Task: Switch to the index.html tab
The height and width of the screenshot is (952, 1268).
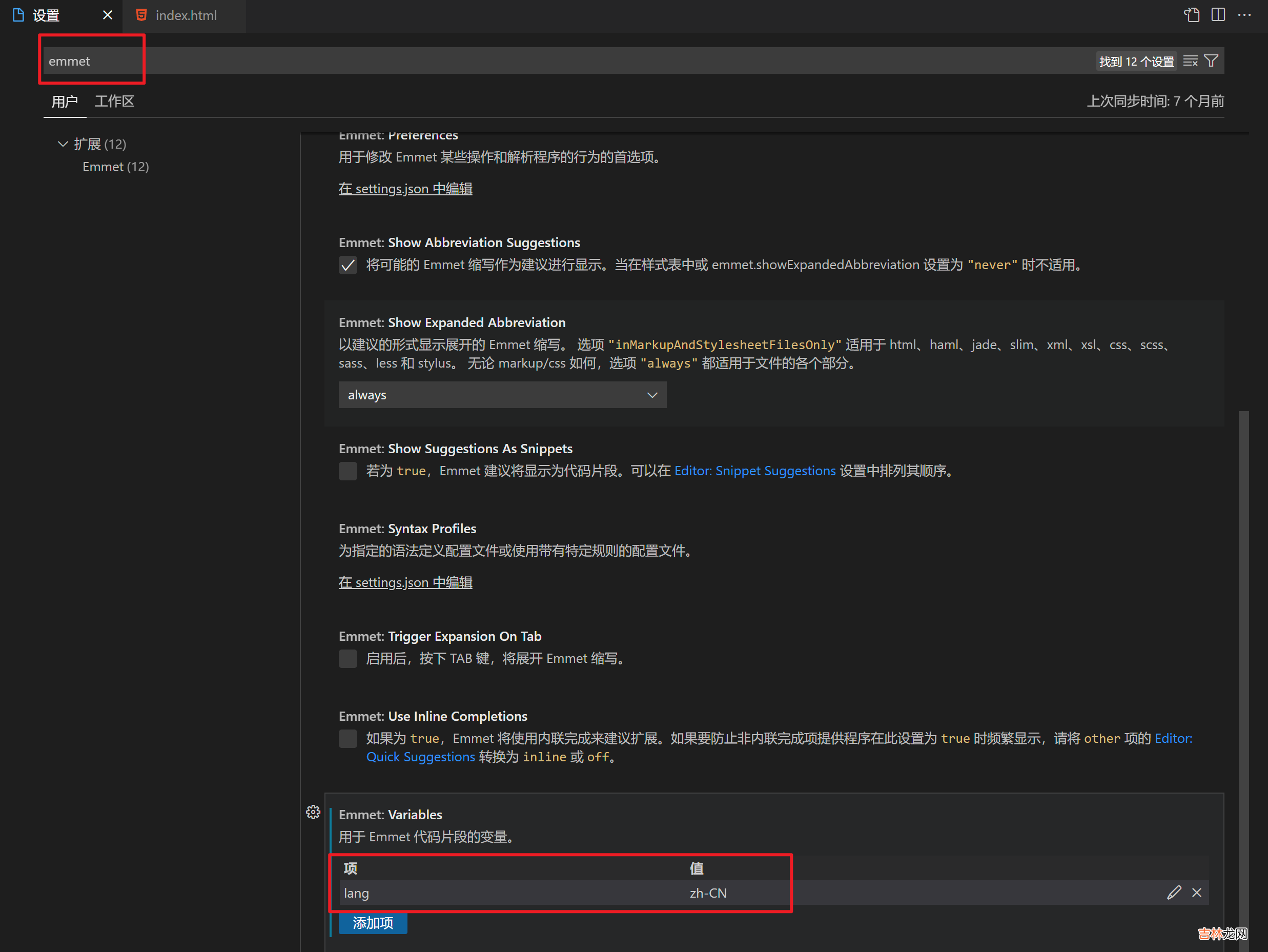Action: pyautogui.click(x=185, y=15)
